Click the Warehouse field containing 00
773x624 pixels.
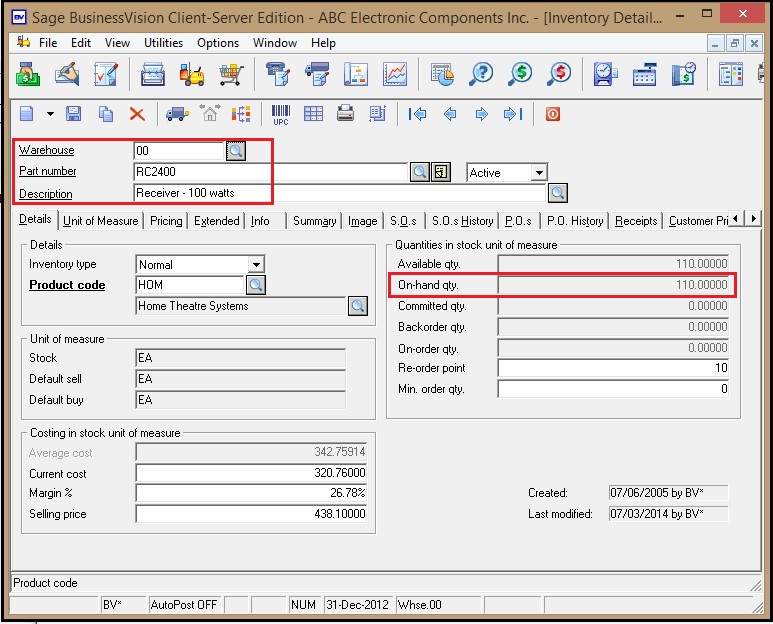pyautogui.click(x=179, y=151)
